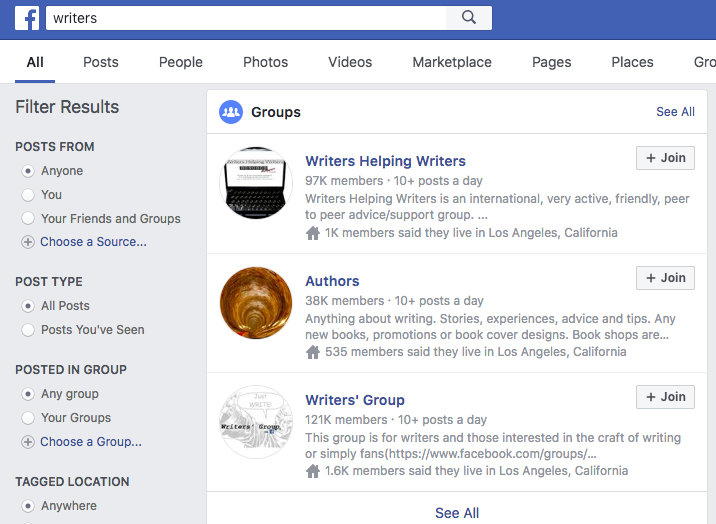Viewport: 716px width, 524px height.
Task: Switch to the Places tab
Action: pos(632,62)
